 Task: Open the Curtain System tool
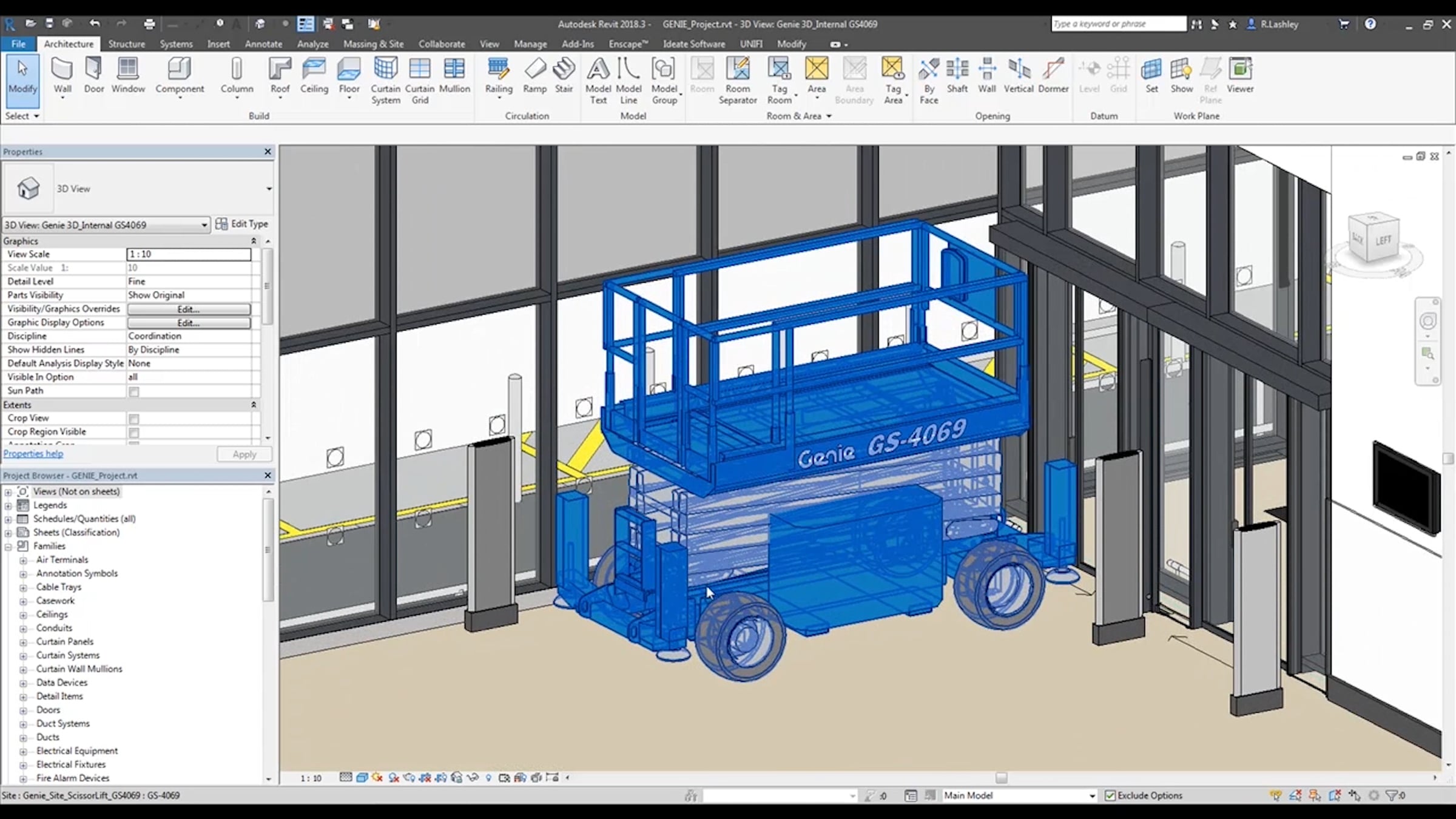(385, 81)
